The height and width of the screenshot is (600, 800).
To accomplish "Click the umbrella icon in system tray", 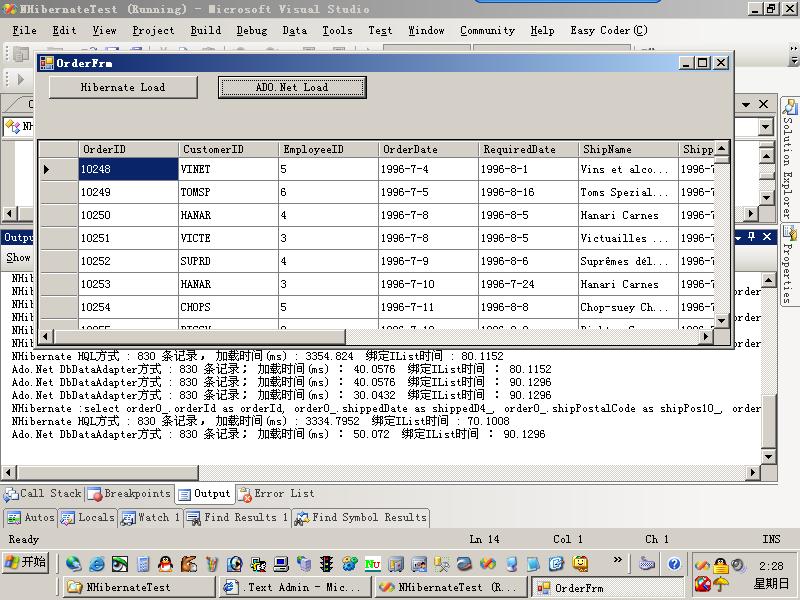I will pyautogui.click(x=721, y=584).
